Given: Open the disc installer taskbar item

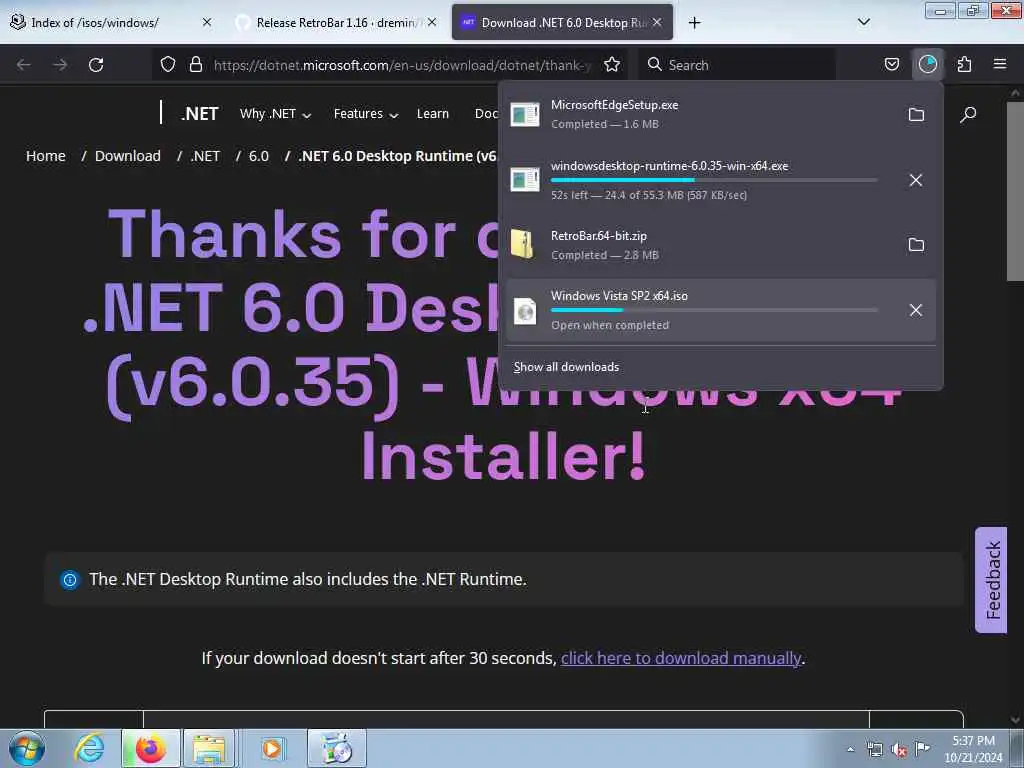Looking at the screenshot, I should (336, 748).
